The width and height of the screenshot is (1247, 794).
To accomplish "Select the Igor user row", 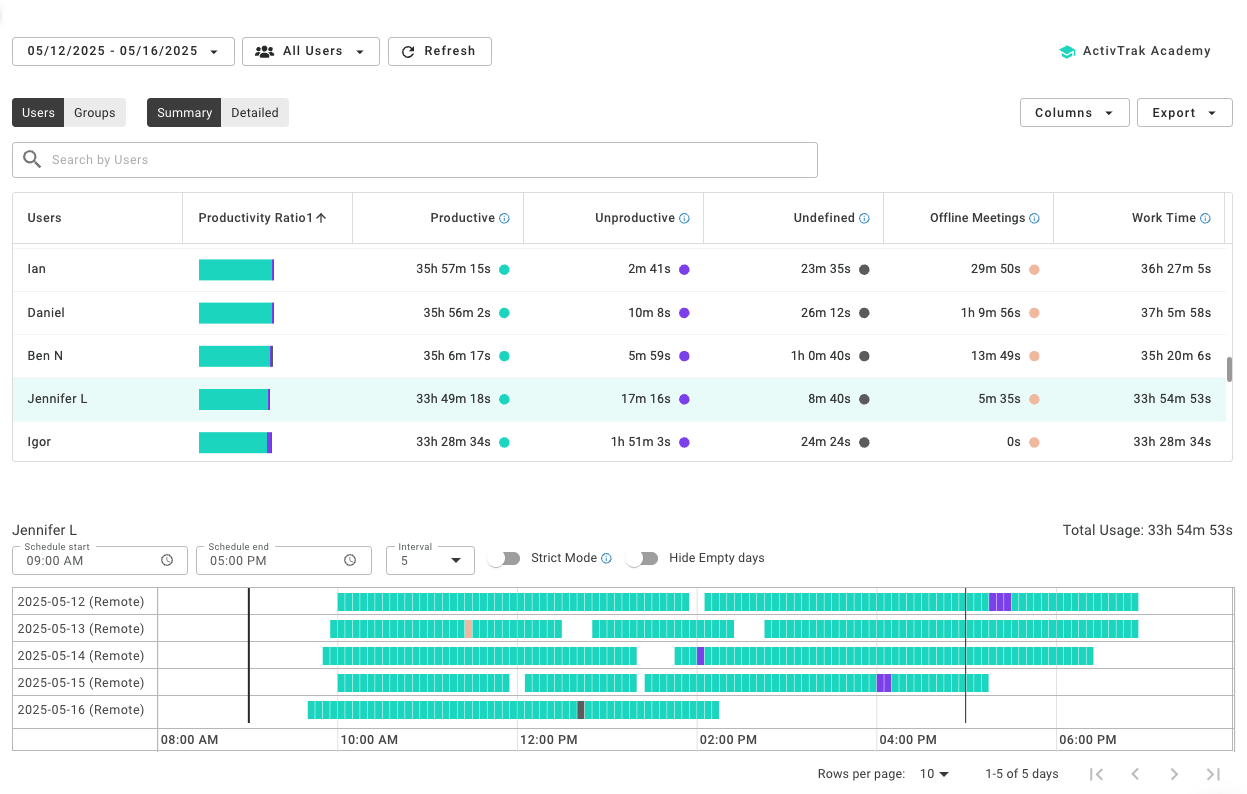I will coord(619,442).
